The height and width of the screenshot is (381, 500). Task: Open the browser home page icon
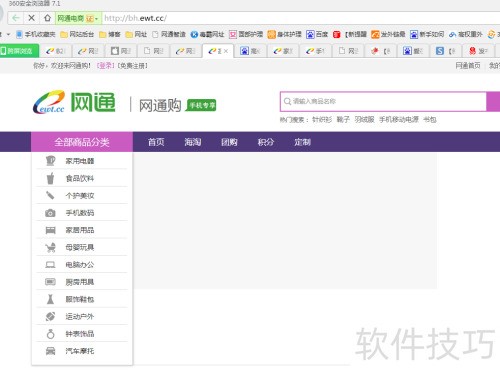tap(47, 18)
